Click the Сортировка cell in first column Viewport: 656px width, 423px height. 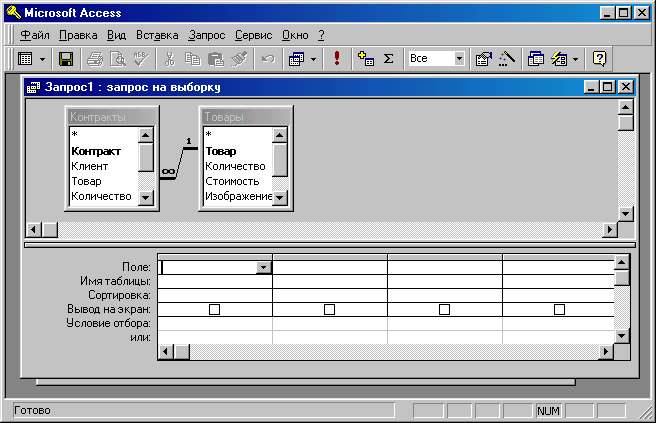[x=215, y=295]
